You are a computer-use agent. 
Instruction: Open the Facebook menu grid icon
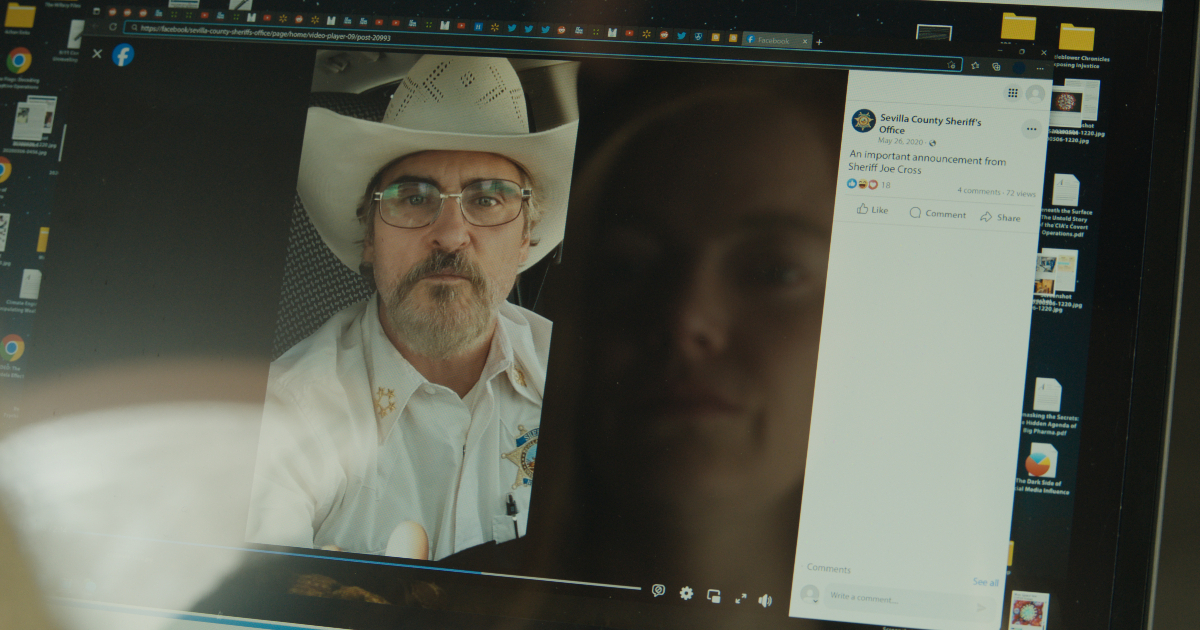click(x=1012, y=93)
